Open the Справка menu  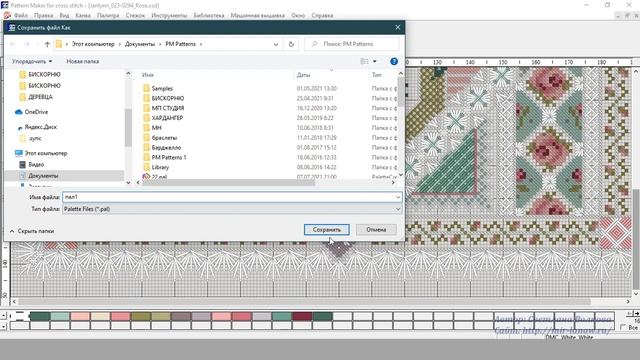(322, 16)
